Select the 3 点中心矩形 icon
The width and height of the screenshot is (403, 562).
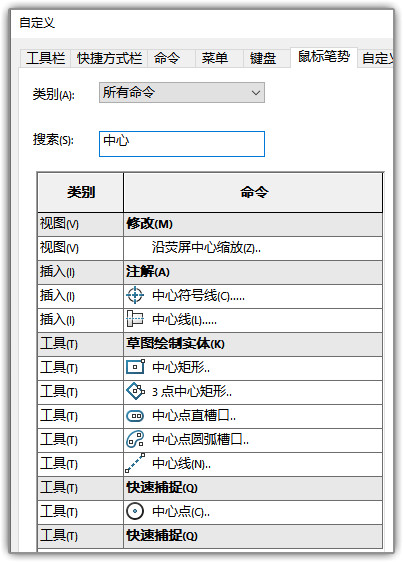(135, 391)
